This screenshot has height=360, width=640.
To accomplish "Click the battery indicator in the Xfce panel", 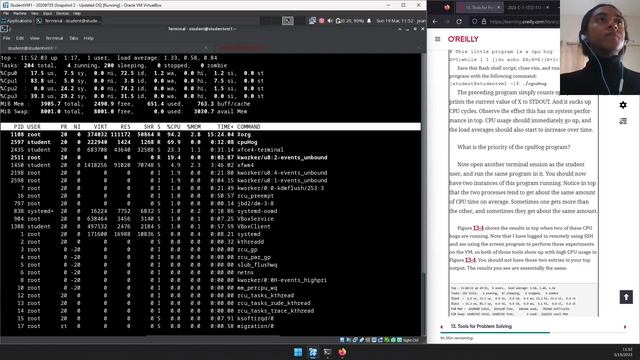I will [x=350, y=20].
